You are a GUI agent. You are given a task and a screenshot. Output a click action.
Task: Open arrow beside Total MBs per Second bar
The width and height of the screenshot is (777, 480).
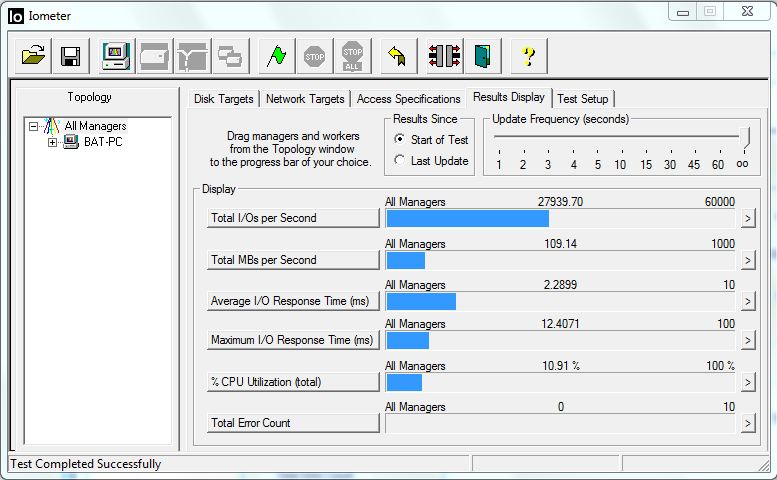pos(748,260)
